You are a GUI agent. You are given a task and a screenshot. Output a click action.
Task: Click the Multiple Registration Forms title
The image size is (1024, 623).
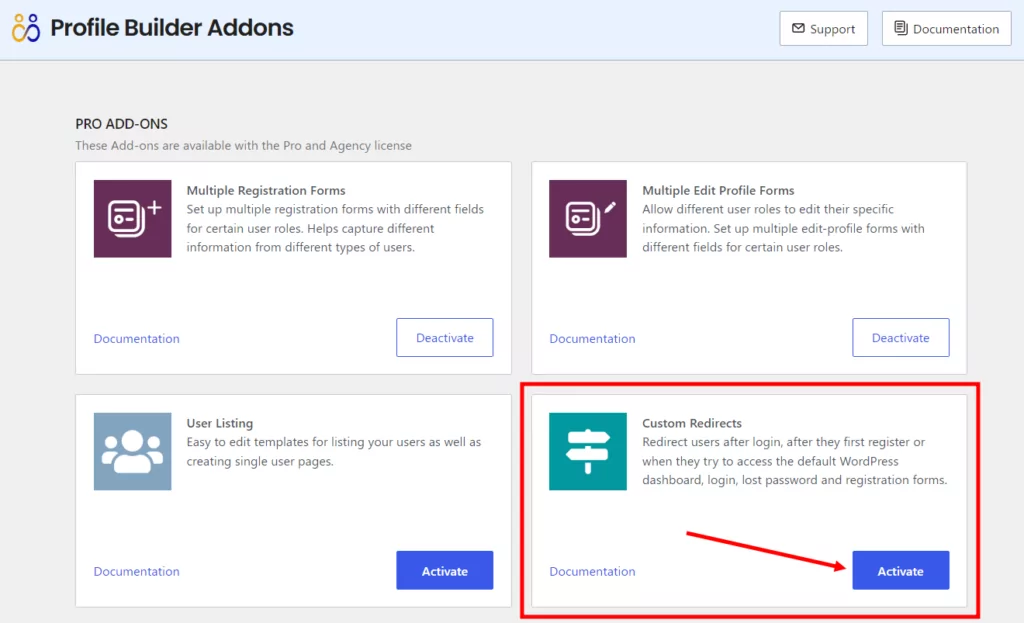pyautogui.click(x=266, y=190)
